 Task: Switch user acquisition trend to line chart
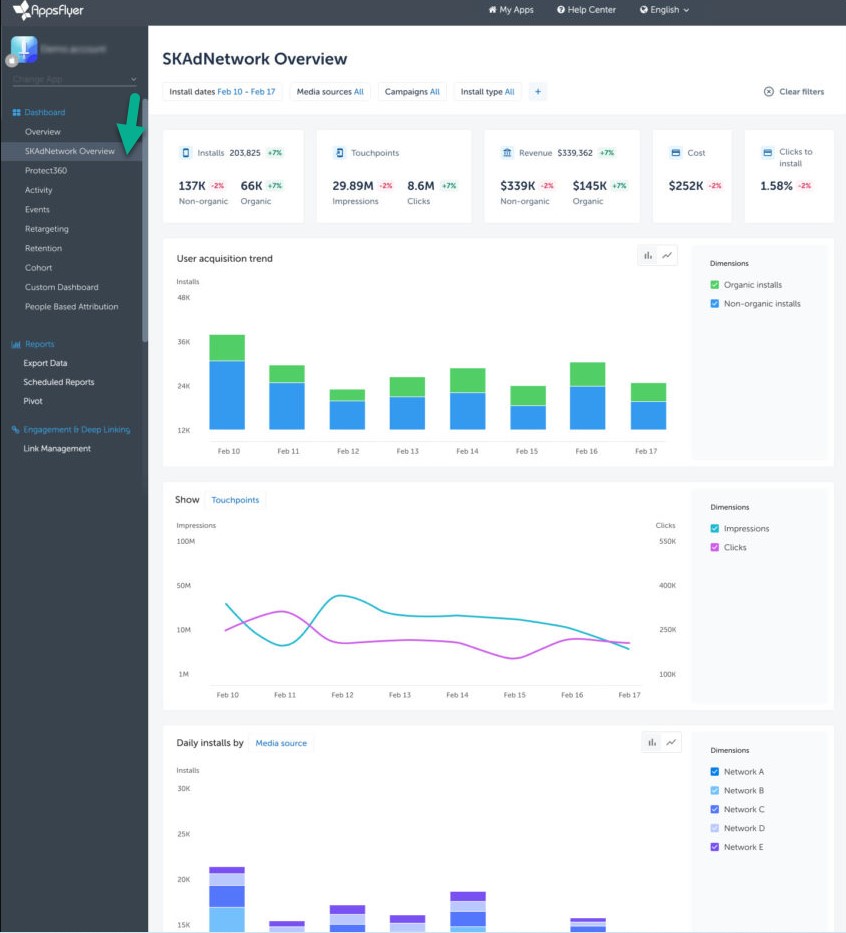pos(668,256)
